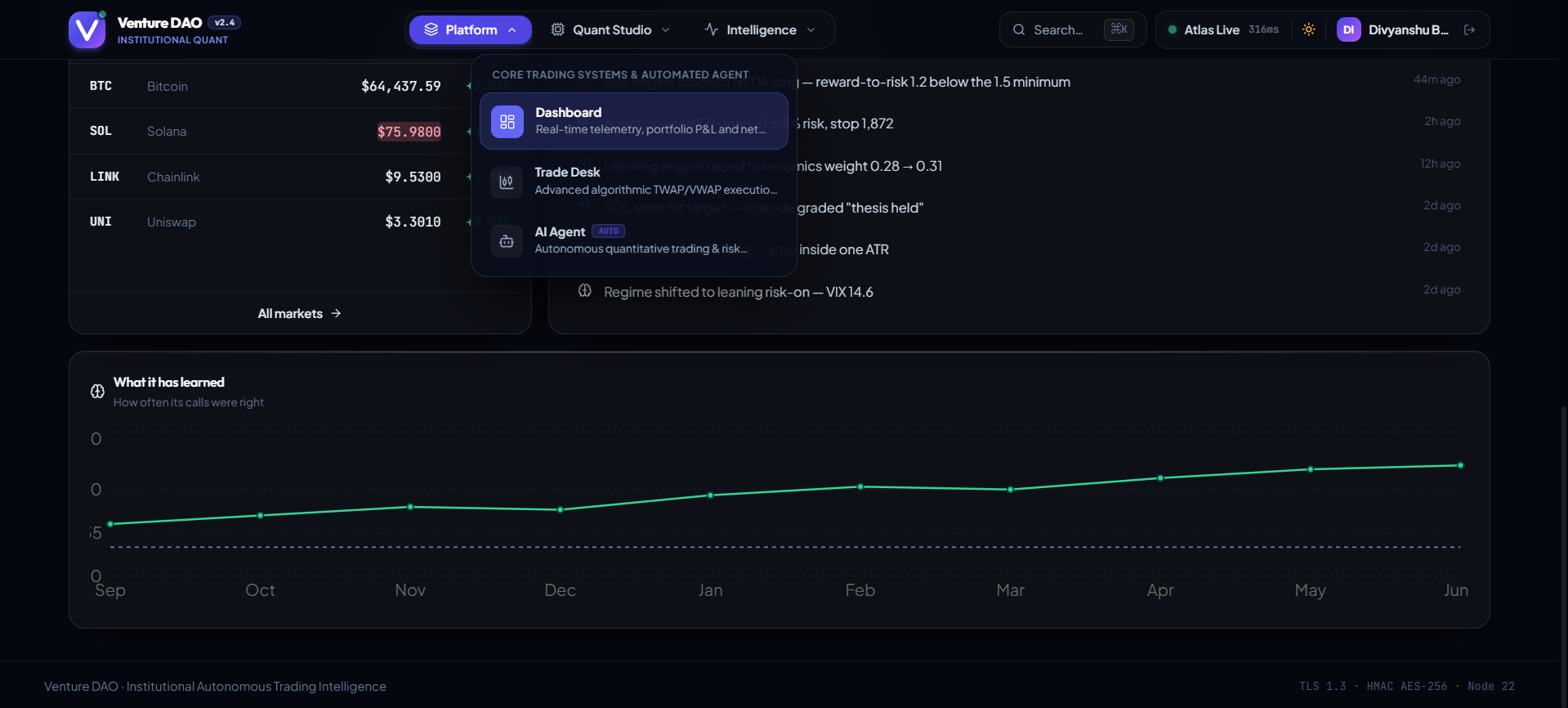Click the 44m ago timestamp
This screenshot has height=708, width=1568.
1437,79
